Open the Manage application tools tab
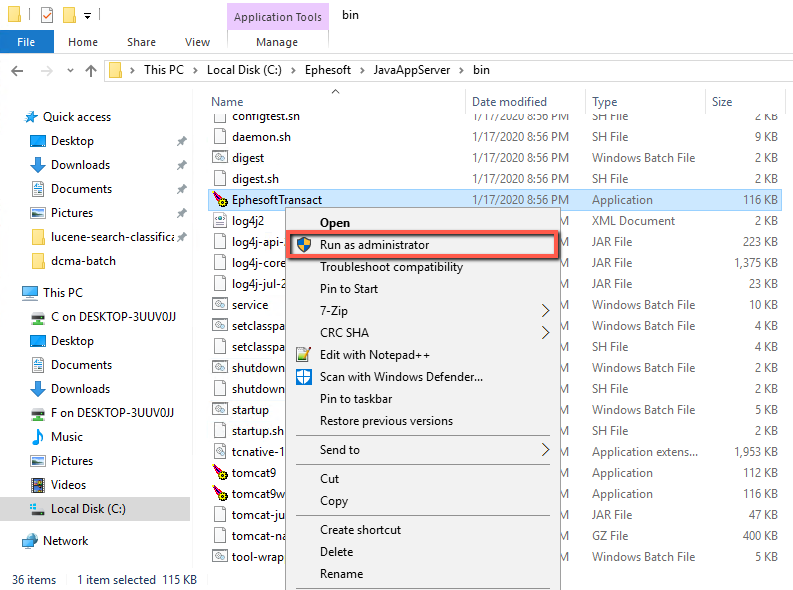Screen dimensions: 793x590 (277, 42)
